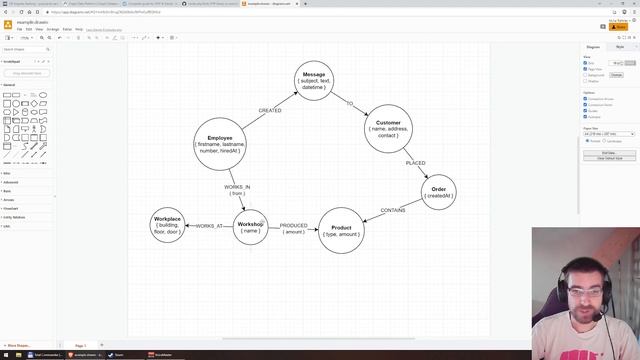Enable the Background checkbox
The width and height of the screenshot is (640, 360).
[x=585, y=75]
